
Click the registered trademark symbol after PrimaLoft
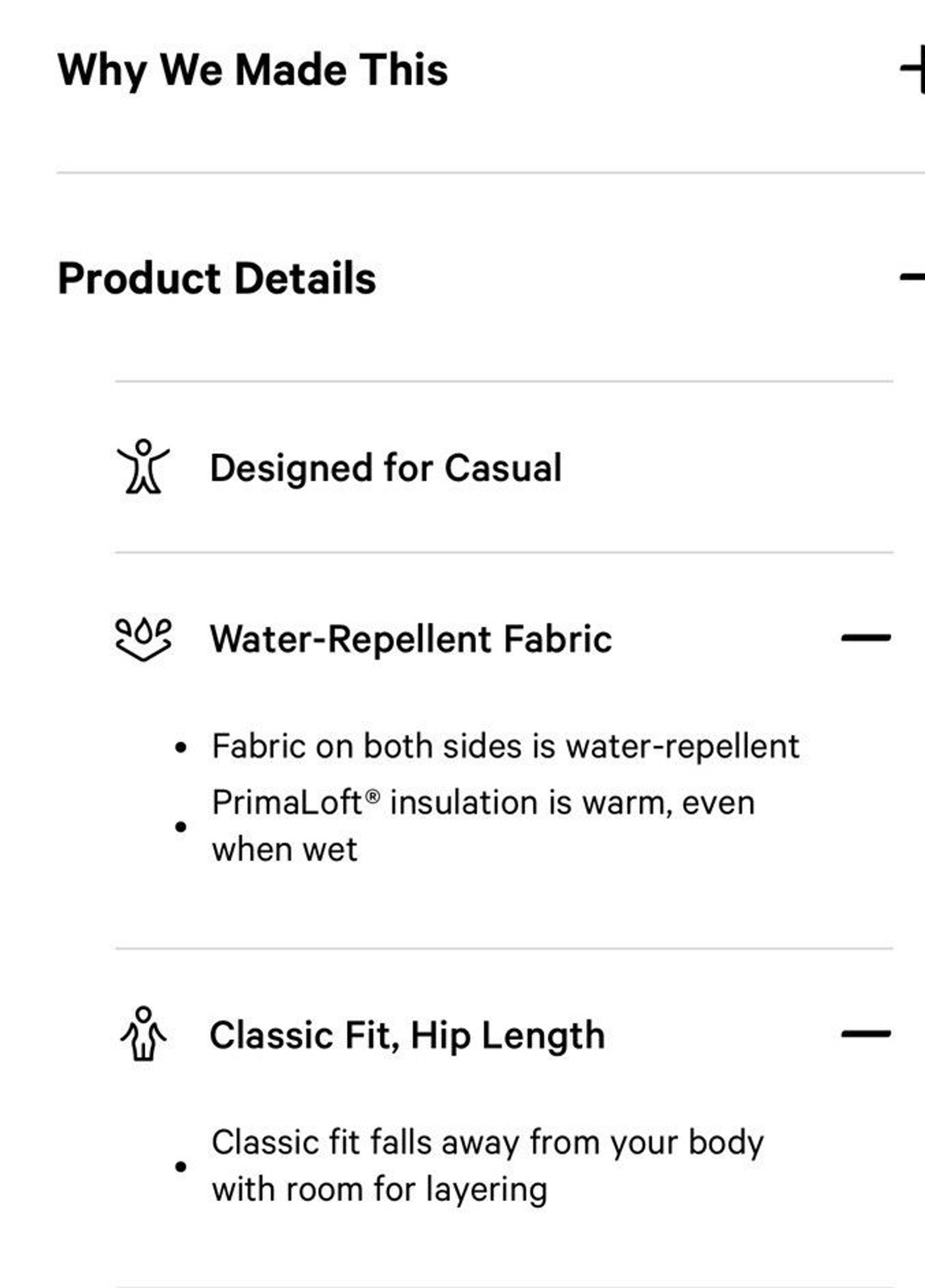[372, 797]
